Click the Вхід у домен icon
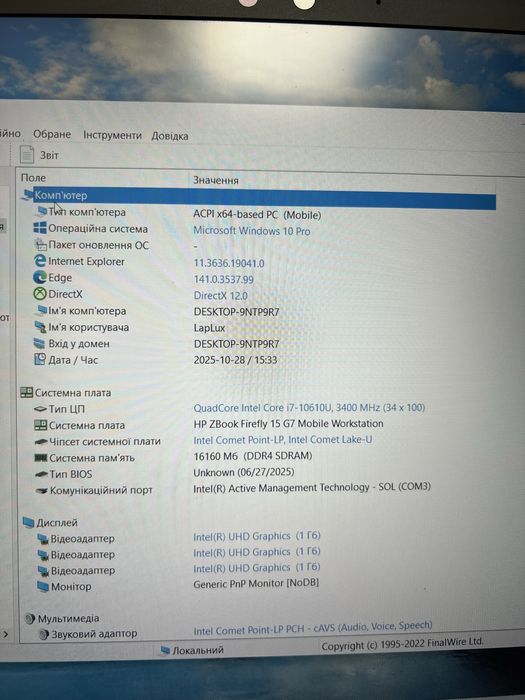 (40, 343)
